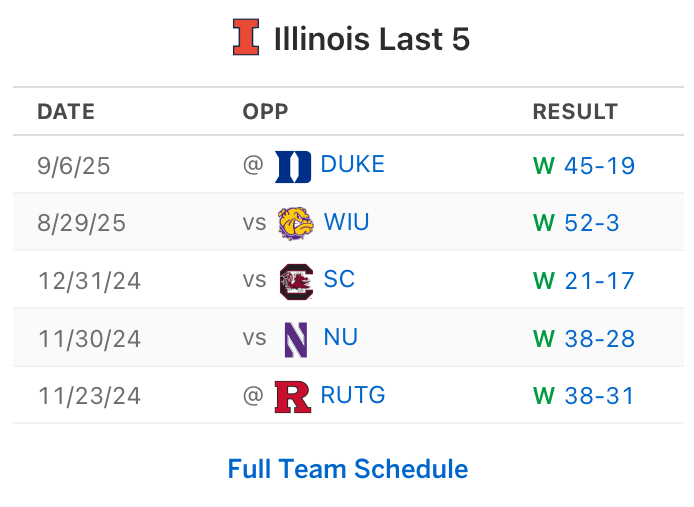
Task: Open the NU team link
Action: tap(340, 339)
